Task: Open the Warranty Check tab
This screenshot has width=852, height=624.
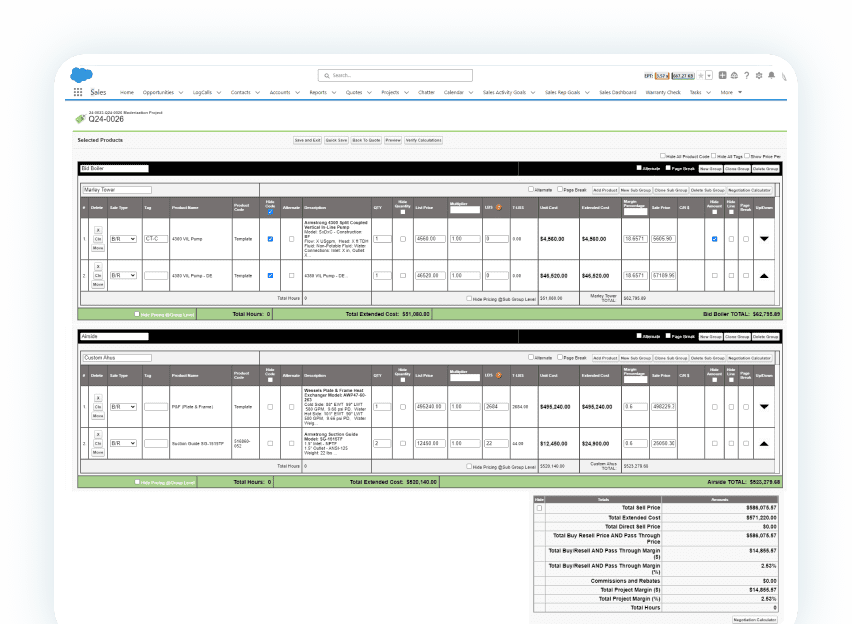Action: tap(663, 92)
